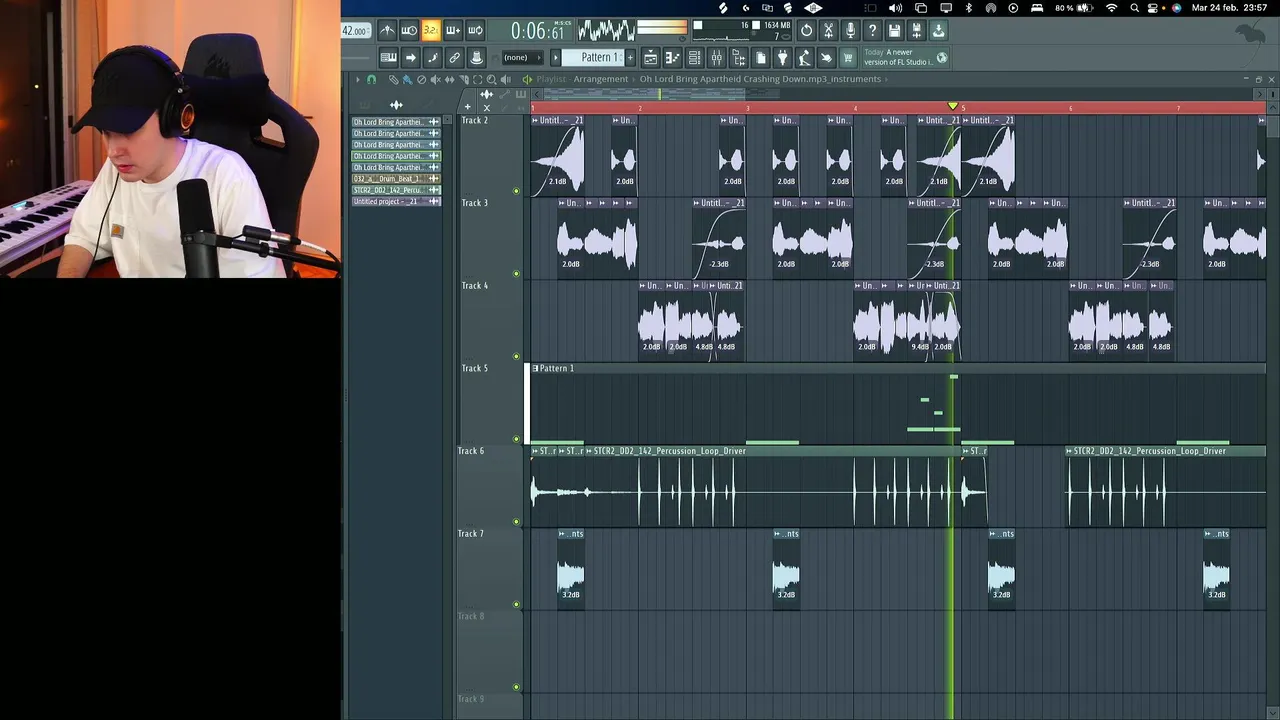Toggle the metronome
The height and width of the screenshot is (720, 1280).
click(387, 31)
